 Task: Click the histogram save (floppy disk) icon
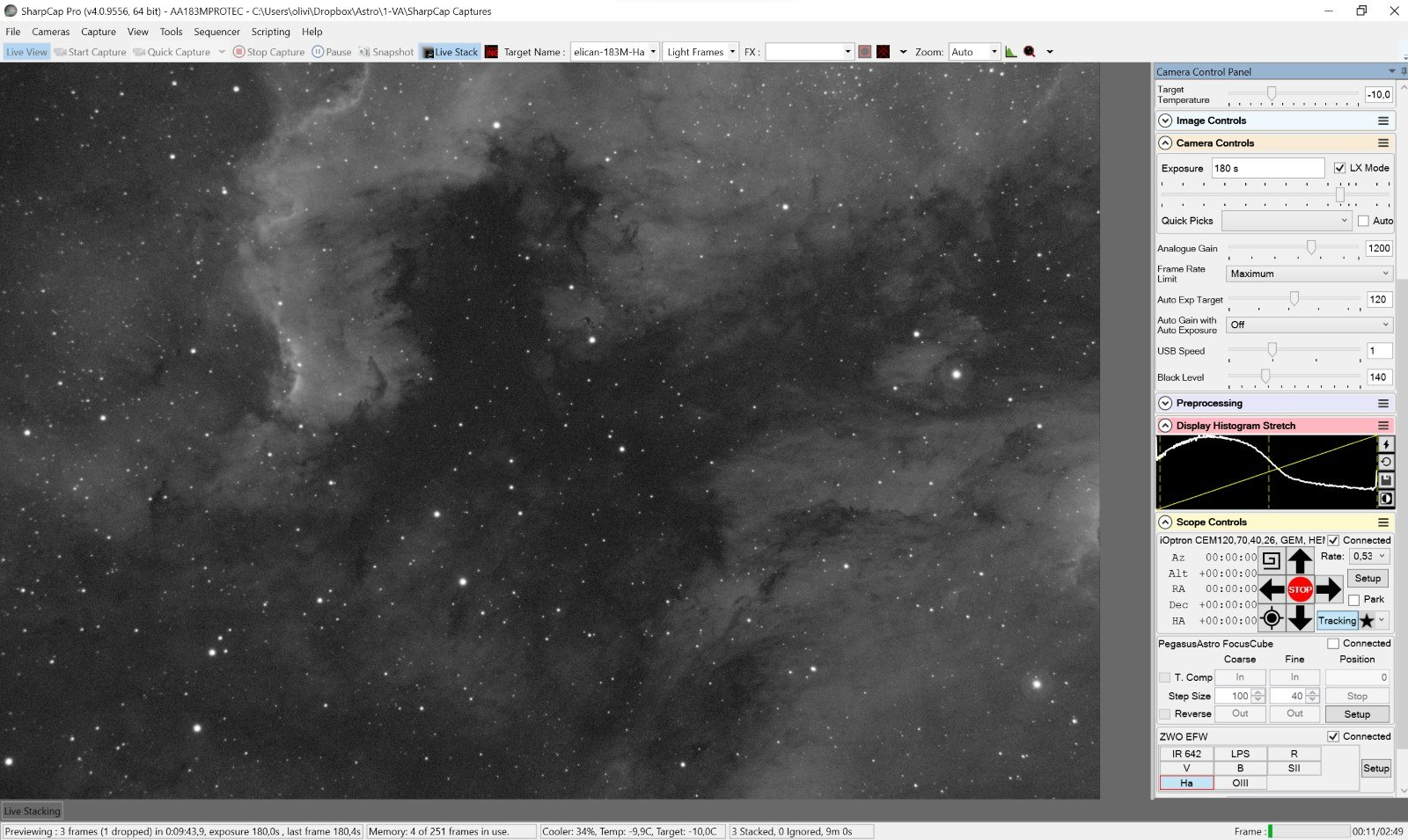tap(1385, 480)
